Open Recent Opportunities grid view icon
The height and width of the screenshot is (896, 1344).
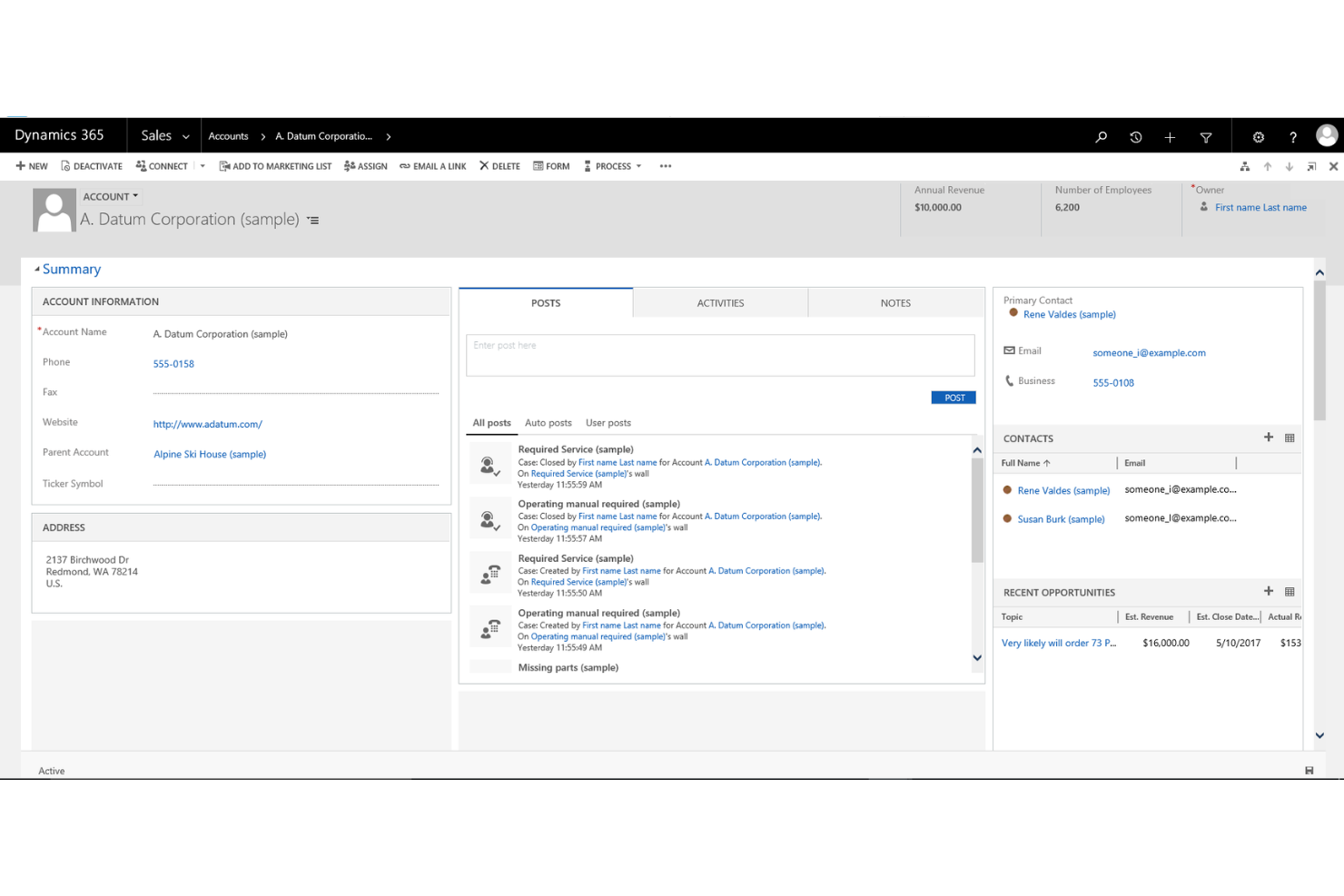[1290, 592]
